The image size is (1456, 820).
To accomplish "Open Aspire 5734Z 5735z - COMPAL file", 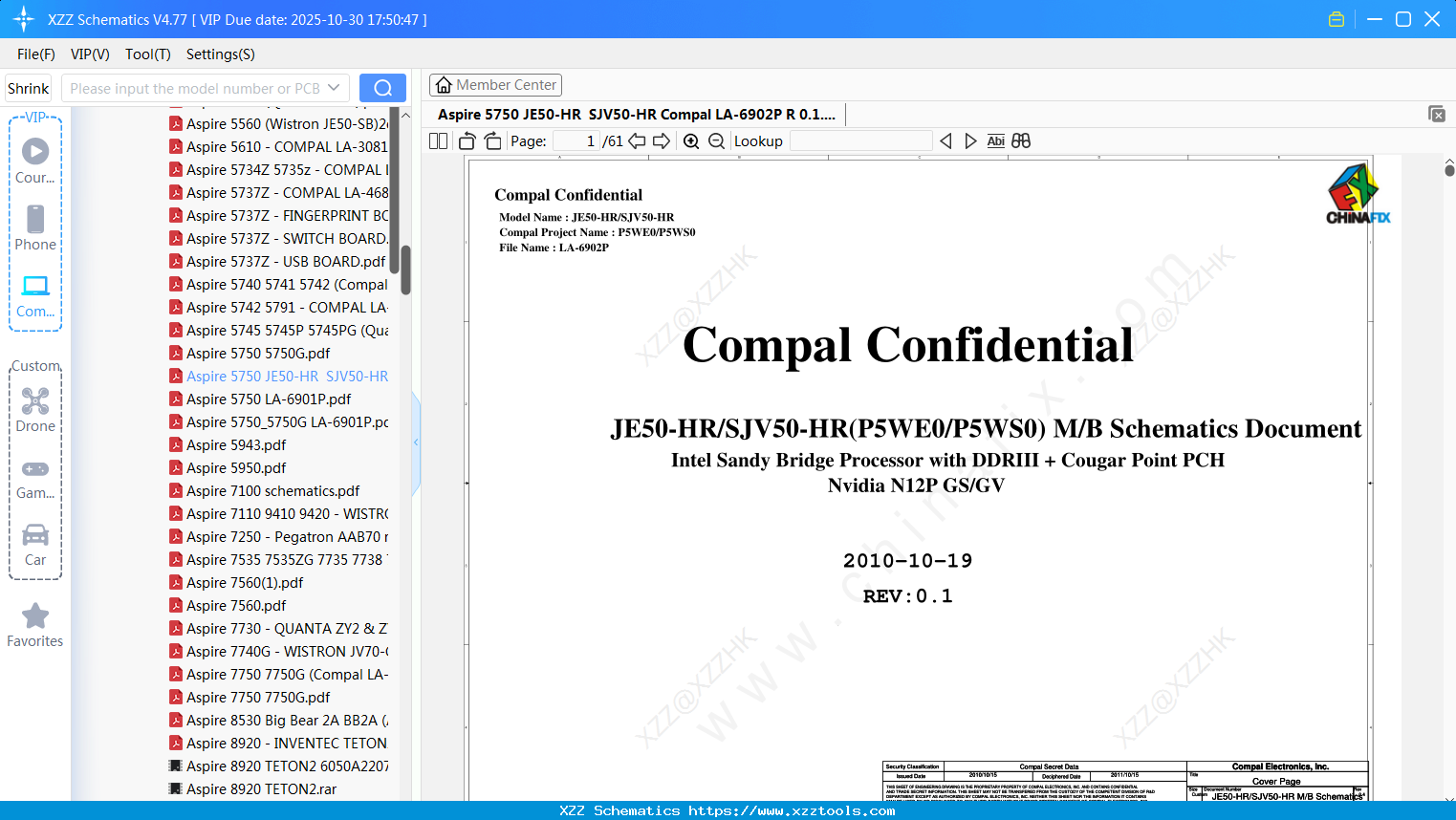I will (x=279, y=170).
